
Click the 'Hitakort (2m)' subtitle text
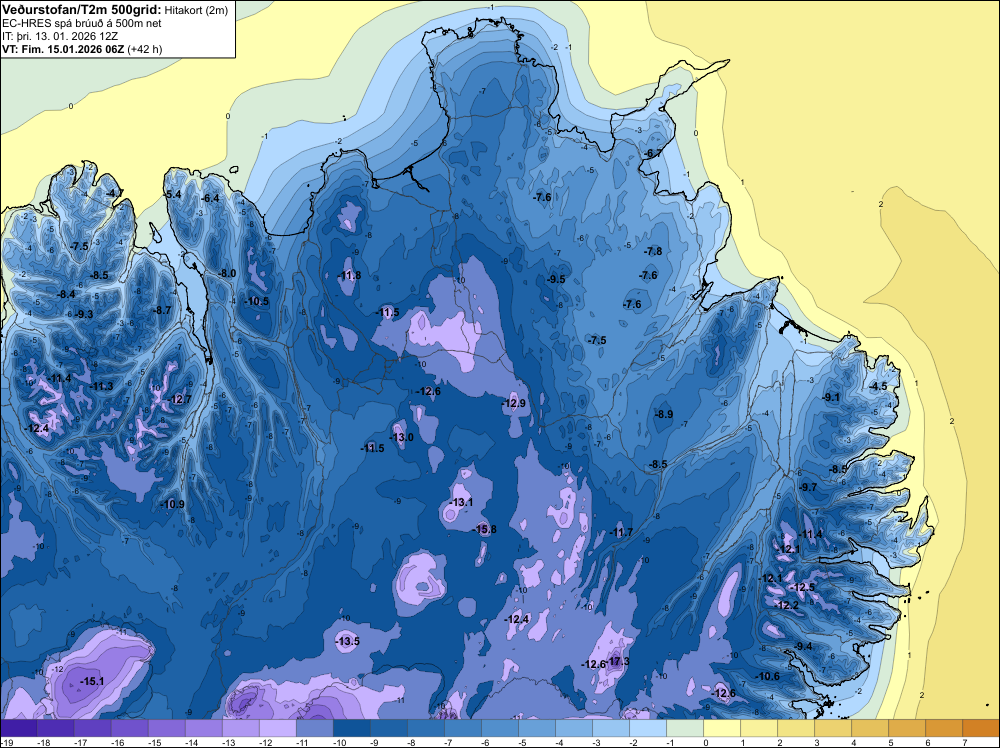[196, 10]
